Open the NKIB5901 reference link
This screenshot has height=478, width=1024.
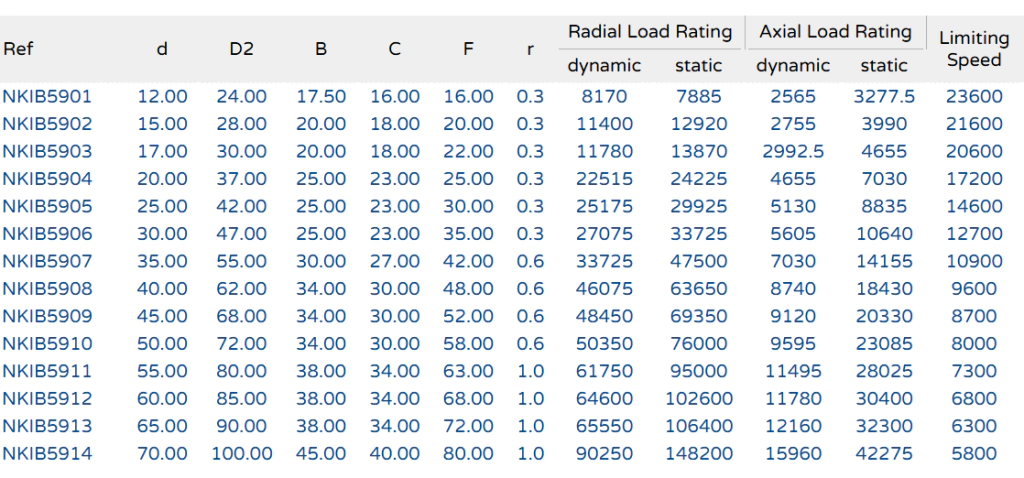[47, 97]
